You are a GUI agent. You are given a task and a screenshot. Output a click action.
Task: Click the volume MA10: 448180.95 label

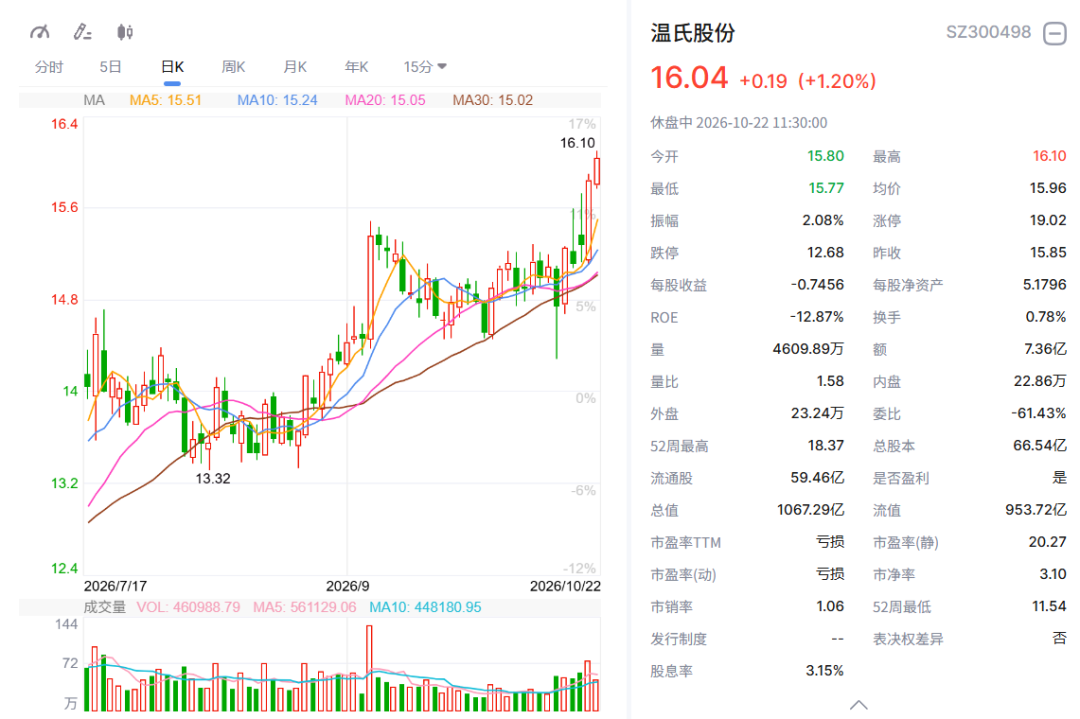[425, 607]
